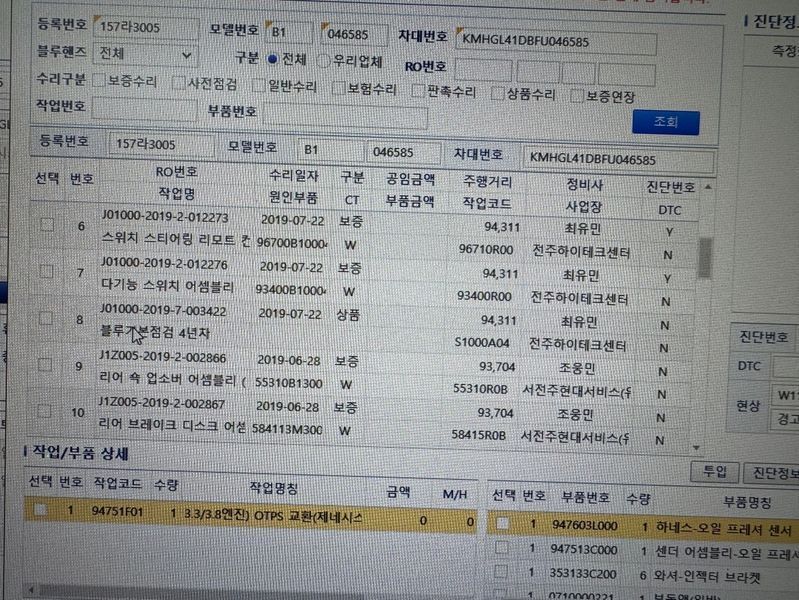Open the 블루핸즈 전체 dropdown
Viewport: 799px width, 600px height.
[145, 54]
